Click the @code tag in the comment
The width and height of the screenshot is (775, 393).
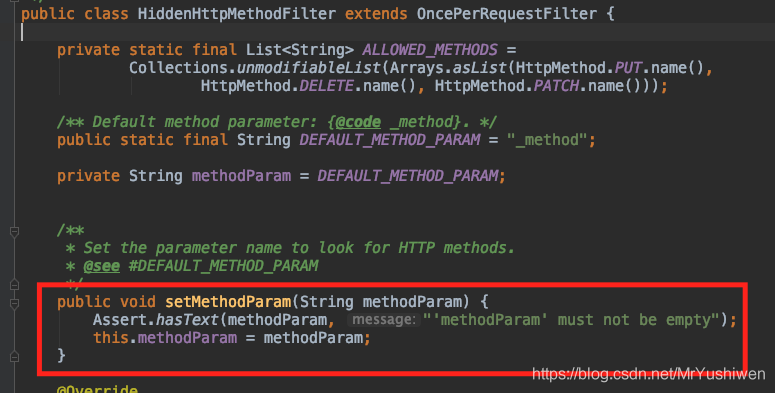[x=358, y=122]
